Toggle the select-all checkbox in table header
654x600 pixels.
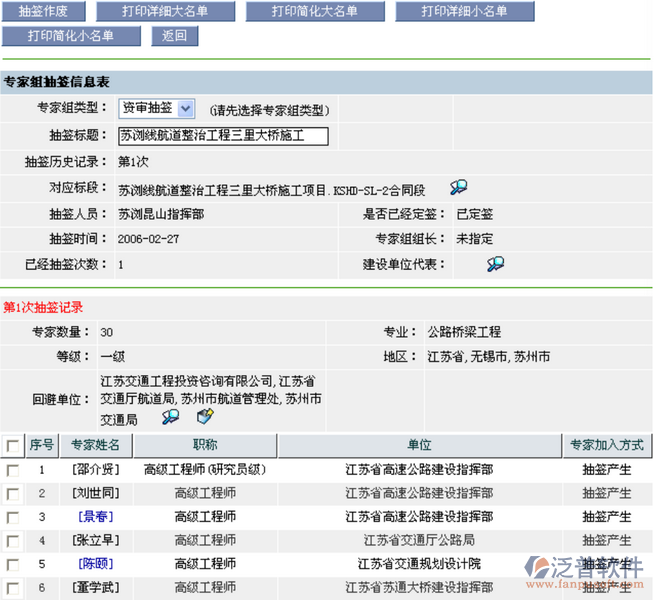pyautogui.click(x=12, y=445)
